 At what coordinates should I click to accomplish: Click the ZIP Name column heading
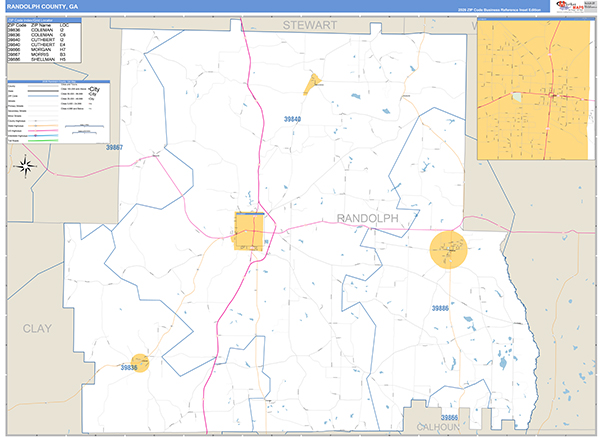(41, 25)
